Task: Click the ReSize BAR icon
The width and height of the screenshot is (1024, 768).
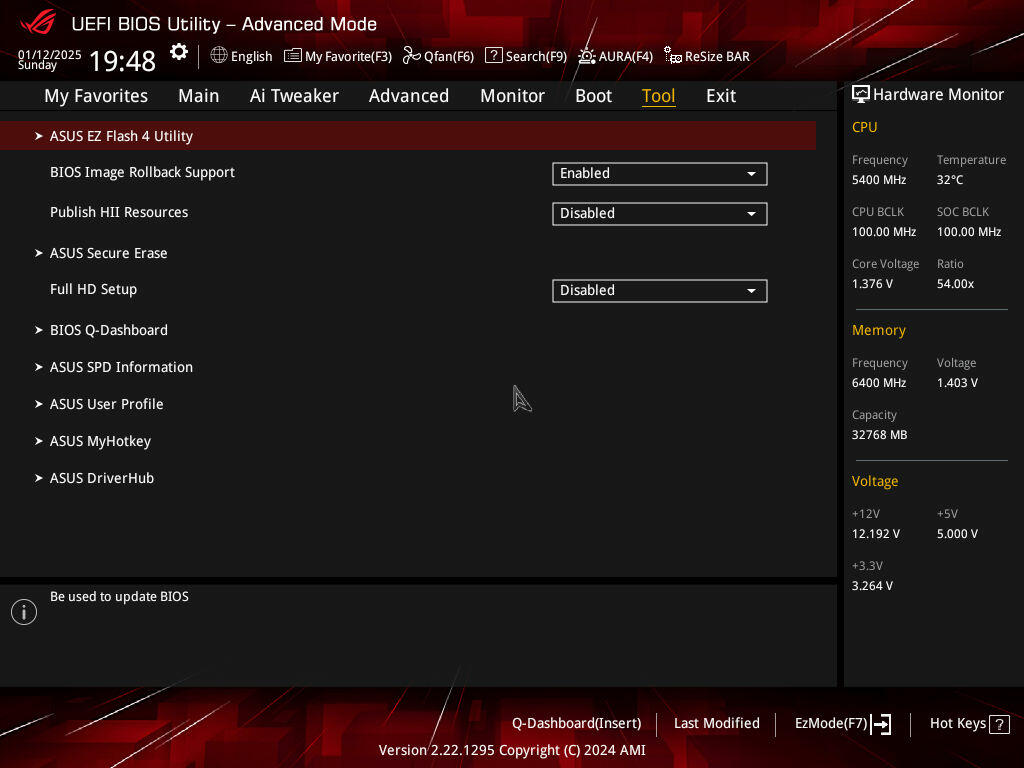Action: pos(673,56)
